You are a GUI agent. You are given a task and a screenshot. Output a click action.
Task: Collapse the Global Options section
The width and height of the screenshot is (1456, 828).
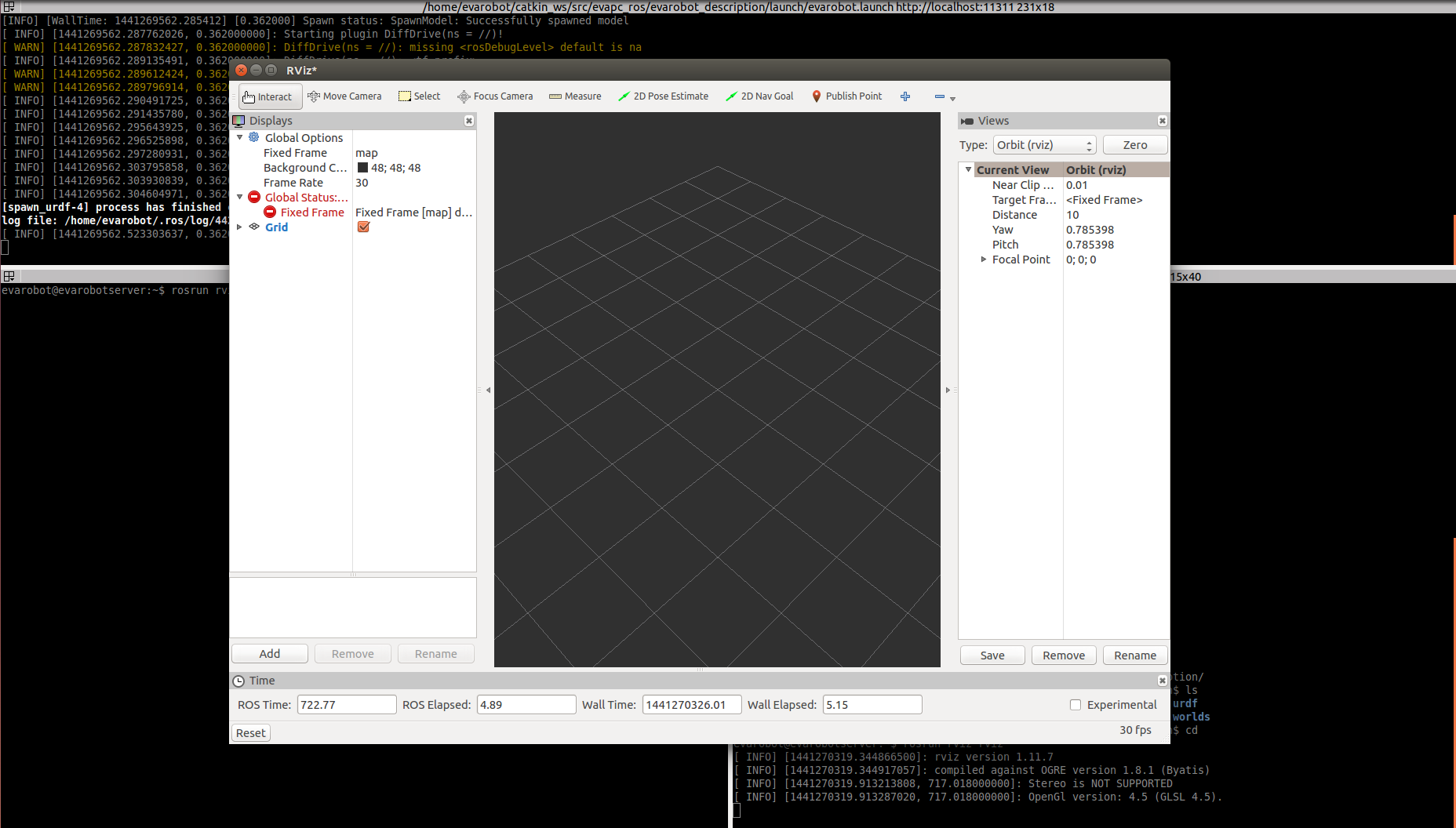tap(240, 138)
